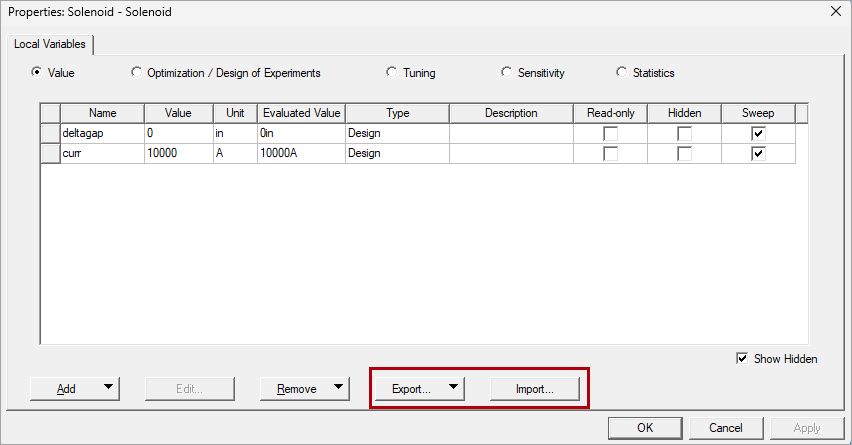Viewport: 852px width, 445px height.
Task: Choose the Tuning radio button
Action: (392, 72)
